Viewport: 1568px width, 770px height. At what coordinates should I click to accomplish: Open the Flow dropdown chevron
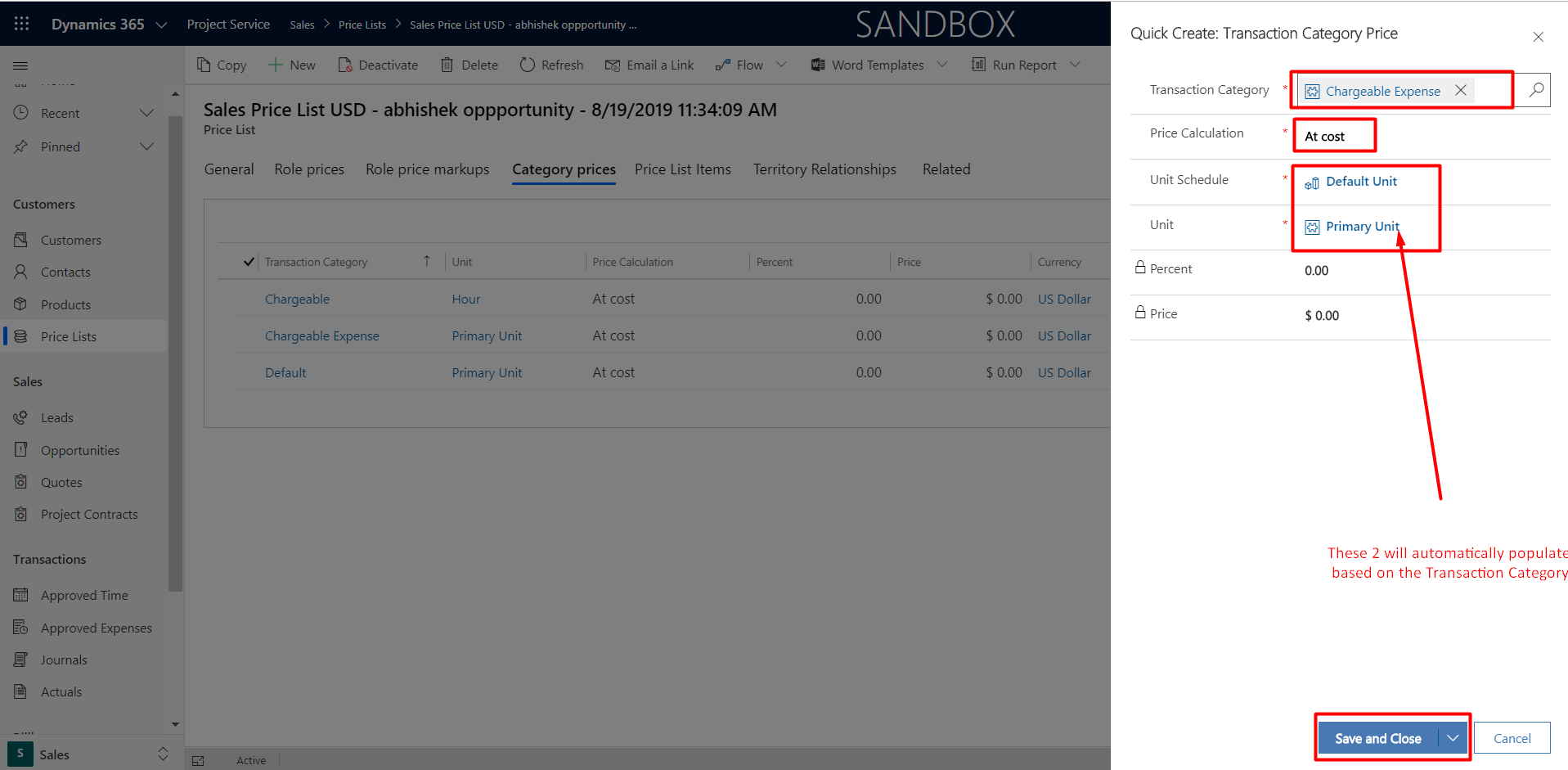[x=781, y=65]
